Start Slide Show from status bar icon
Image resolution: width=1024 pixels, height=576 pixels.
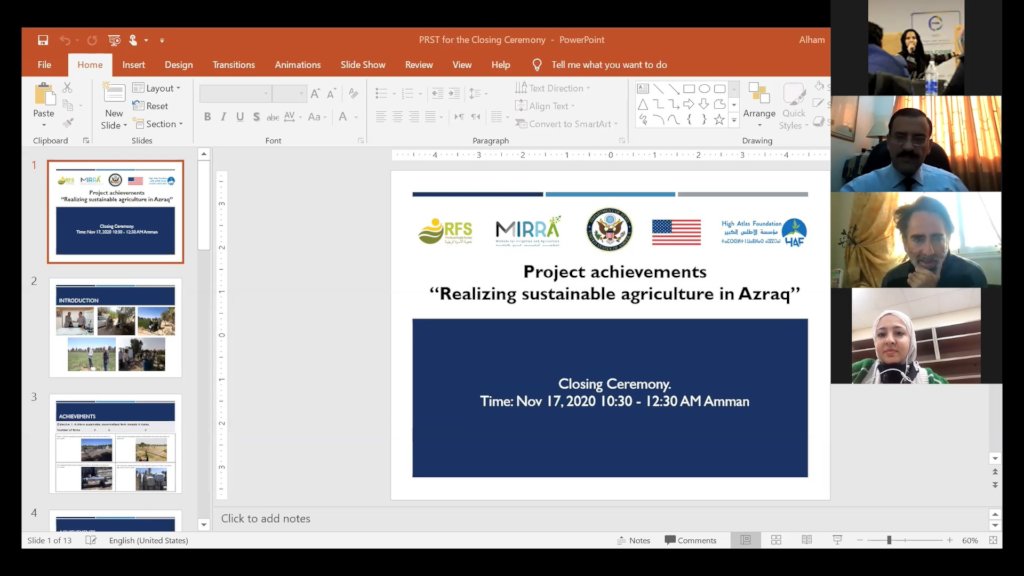click(837, 540)
